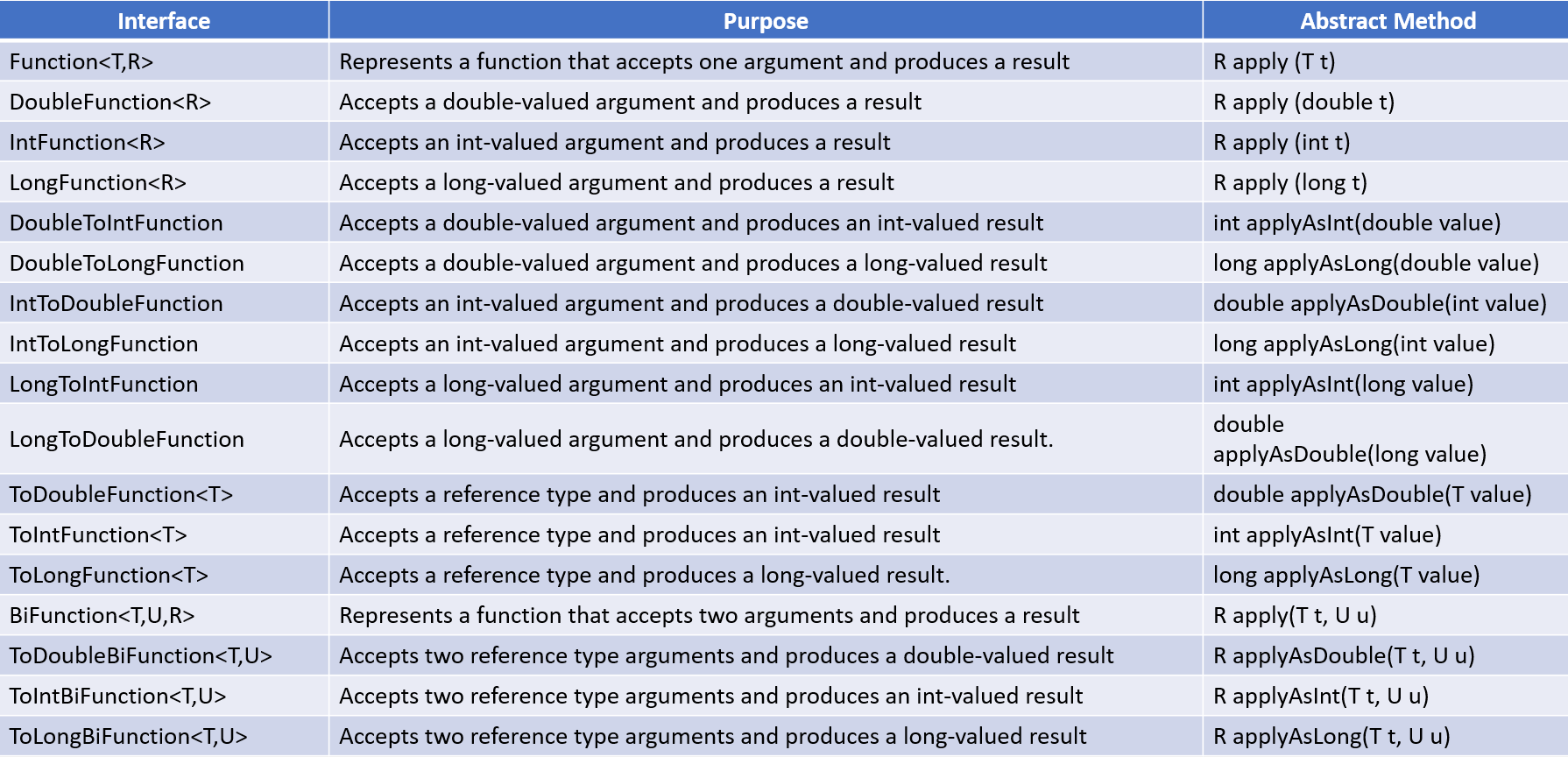
Task: Click the BiFunction<T,U,R> interface cell
Action: (x=102, y=616)
